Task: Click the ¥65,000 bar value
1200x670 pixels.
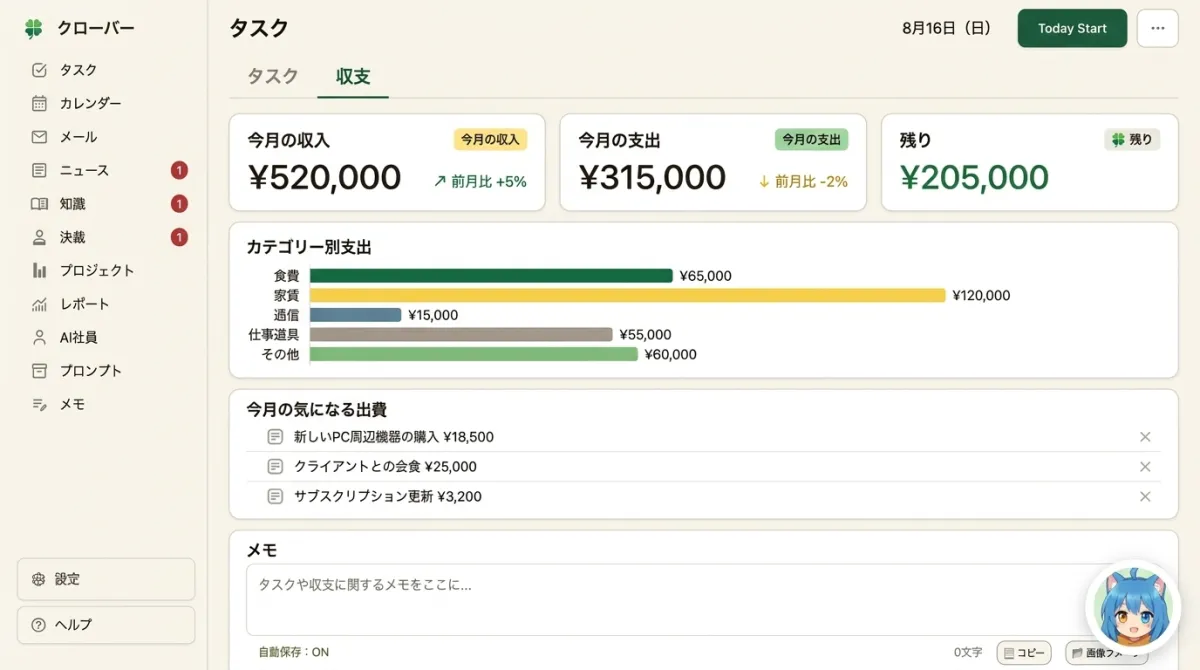Action: tap(705, 276)
